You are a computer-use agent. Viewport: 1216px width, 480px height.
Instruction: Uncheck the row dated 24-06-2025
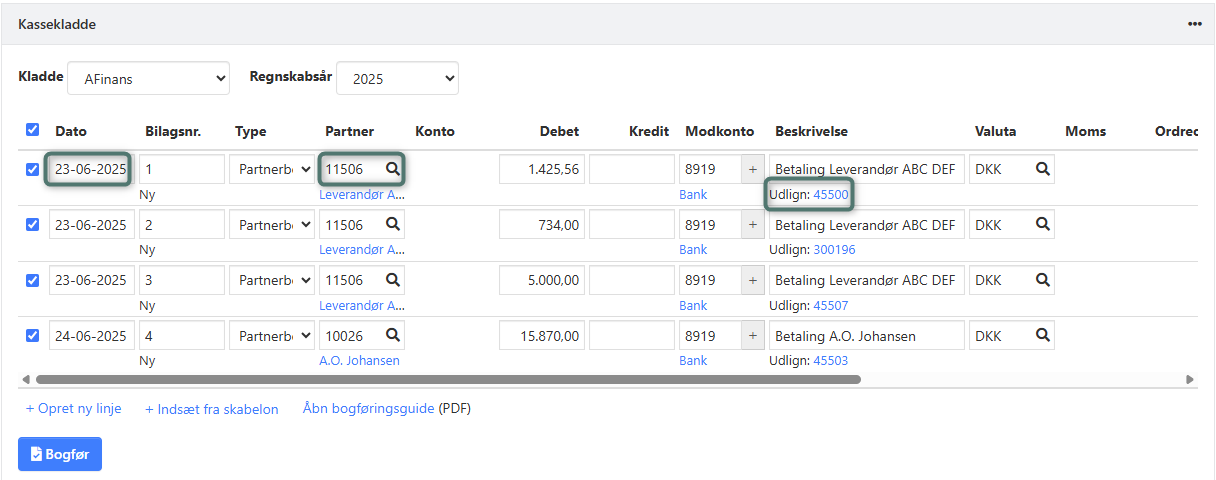pyautogui.click(x=33, y=335)
